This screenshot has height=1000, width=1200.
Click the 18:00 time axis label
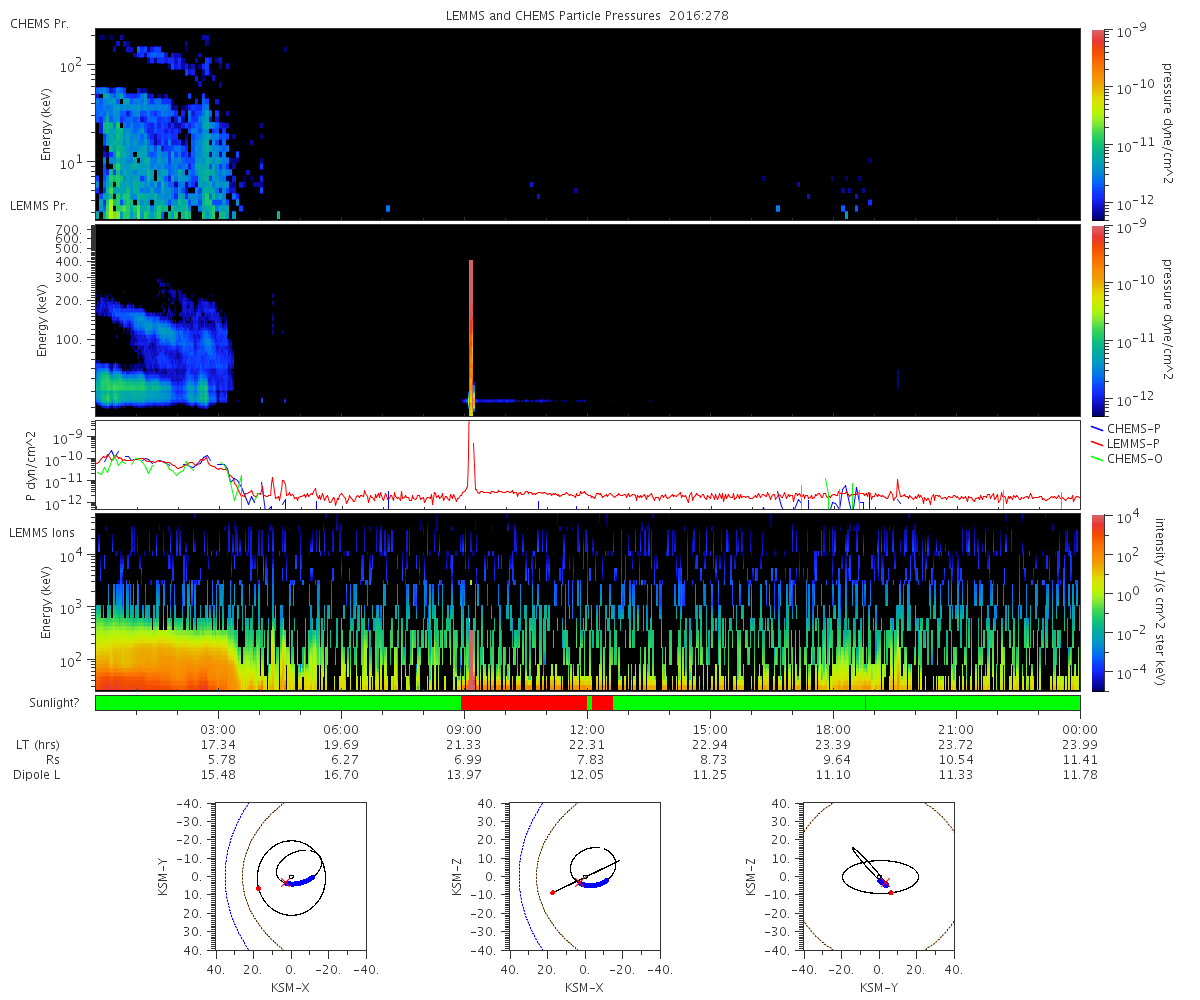pos(833,729)
